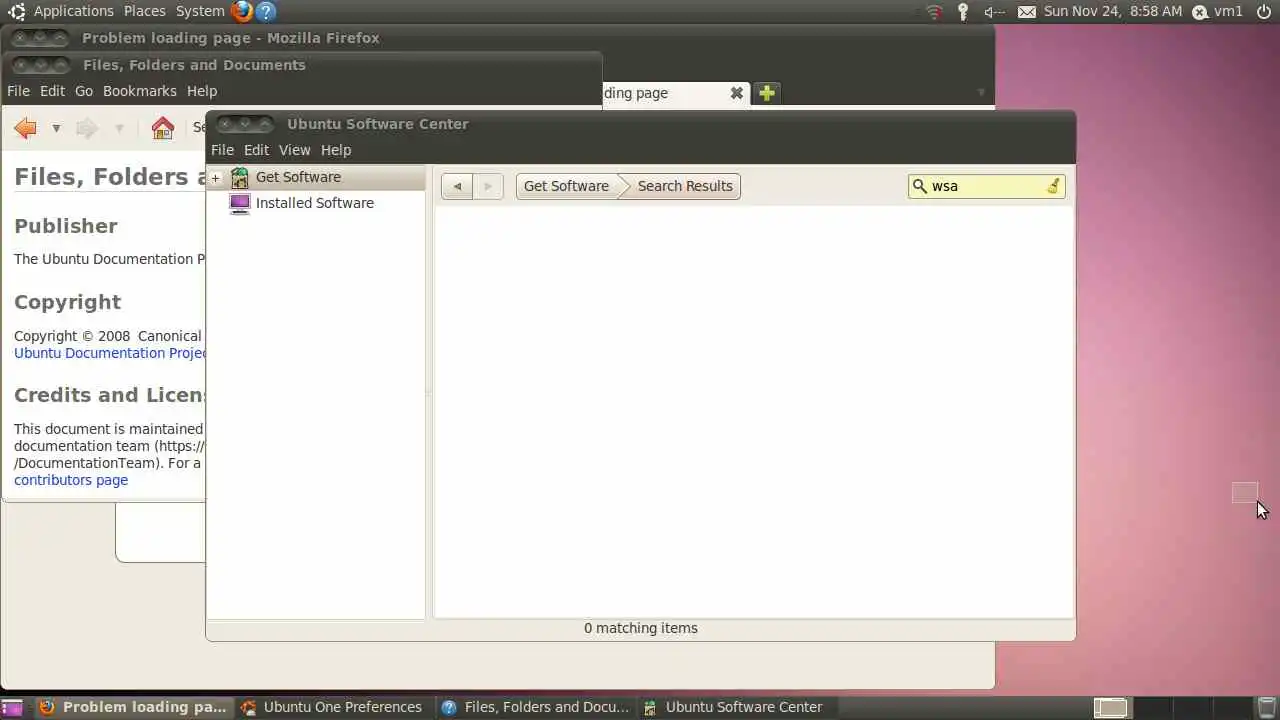Click the trash icon in bottom panel
1280x720 pixels.
point(1269,707)
